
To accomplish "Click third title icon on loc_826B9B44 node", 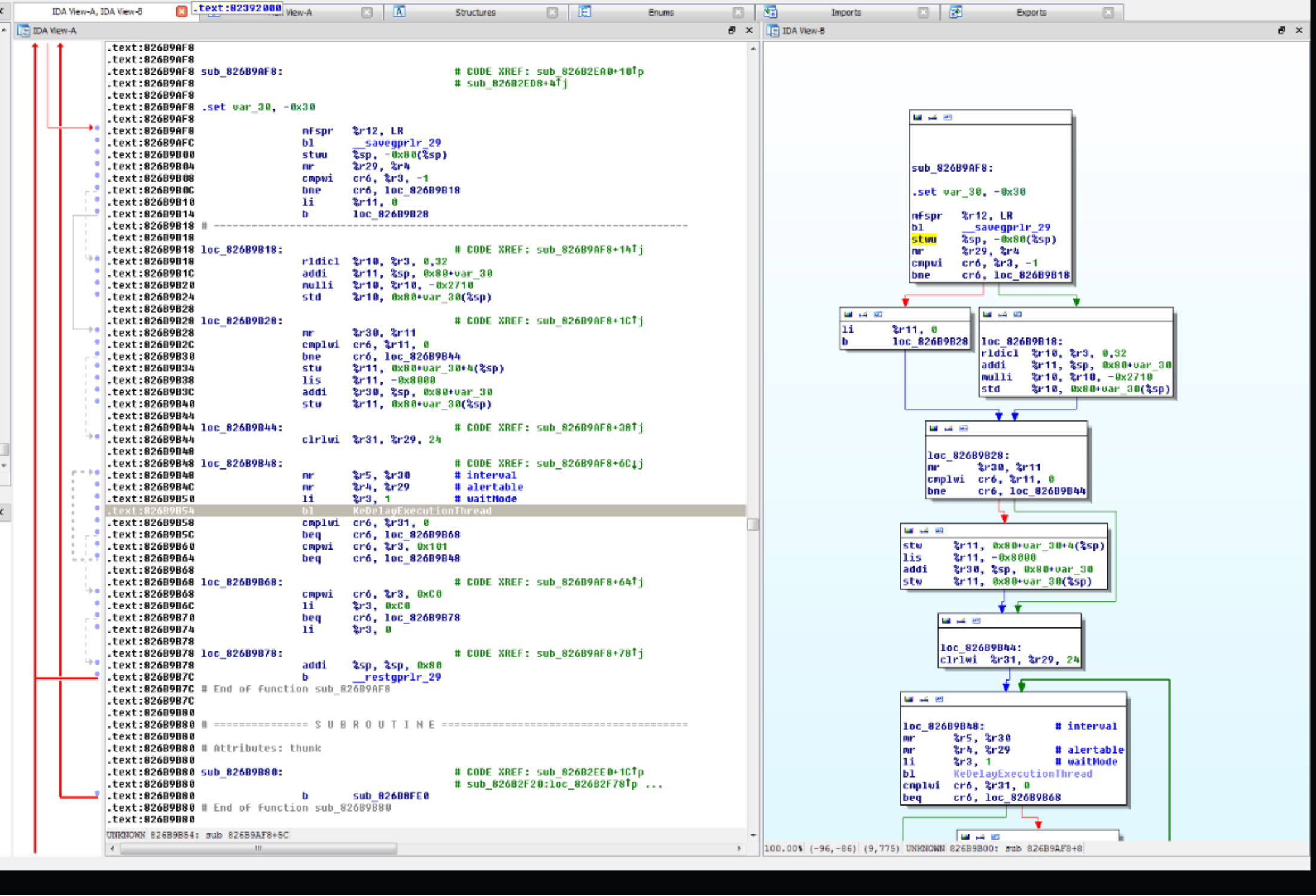I will (x=976, y=621).
